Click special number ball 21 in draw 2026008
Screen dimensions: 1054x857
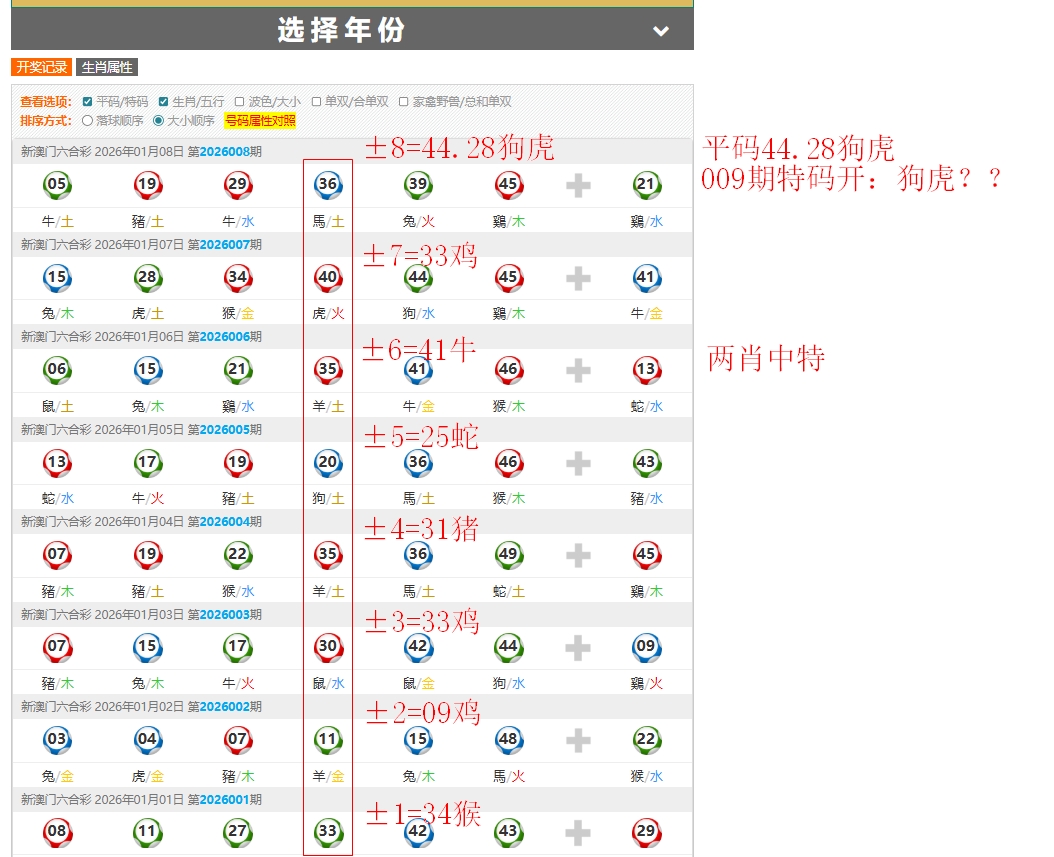point(646,184)
